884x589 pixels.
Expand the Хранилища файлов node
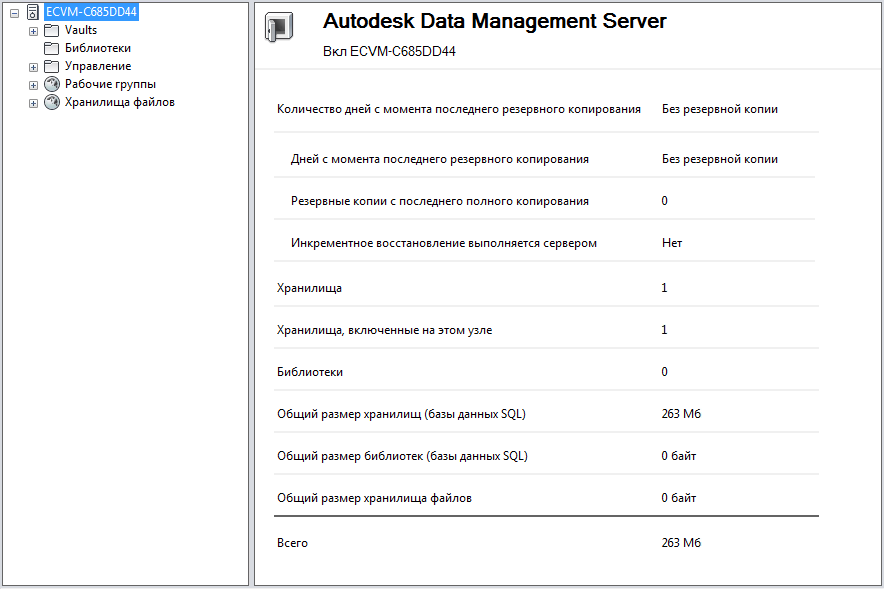(x=34, y=103)
